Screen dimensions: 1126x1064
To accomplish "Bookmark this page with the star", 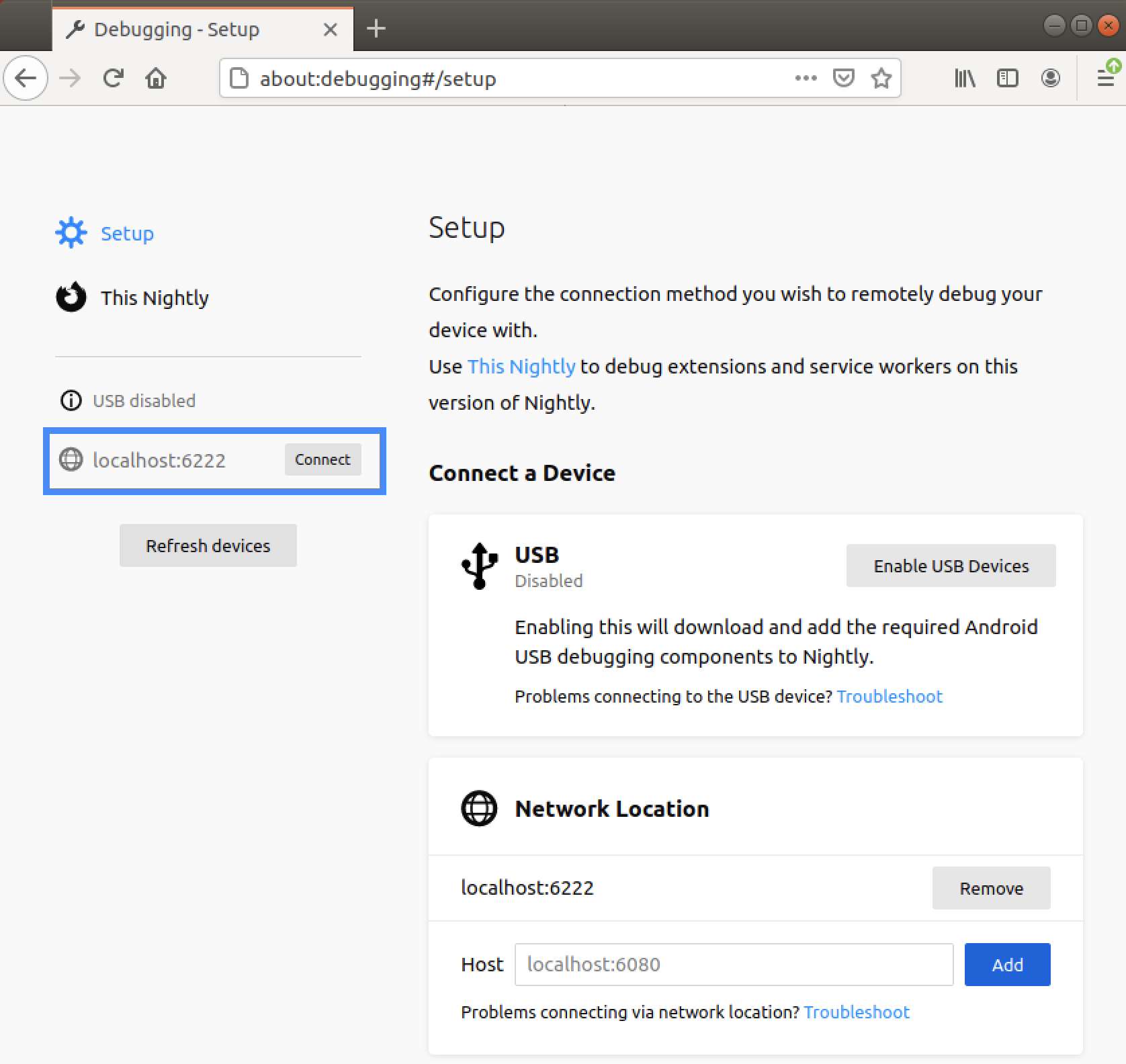I will coord(881,79).
